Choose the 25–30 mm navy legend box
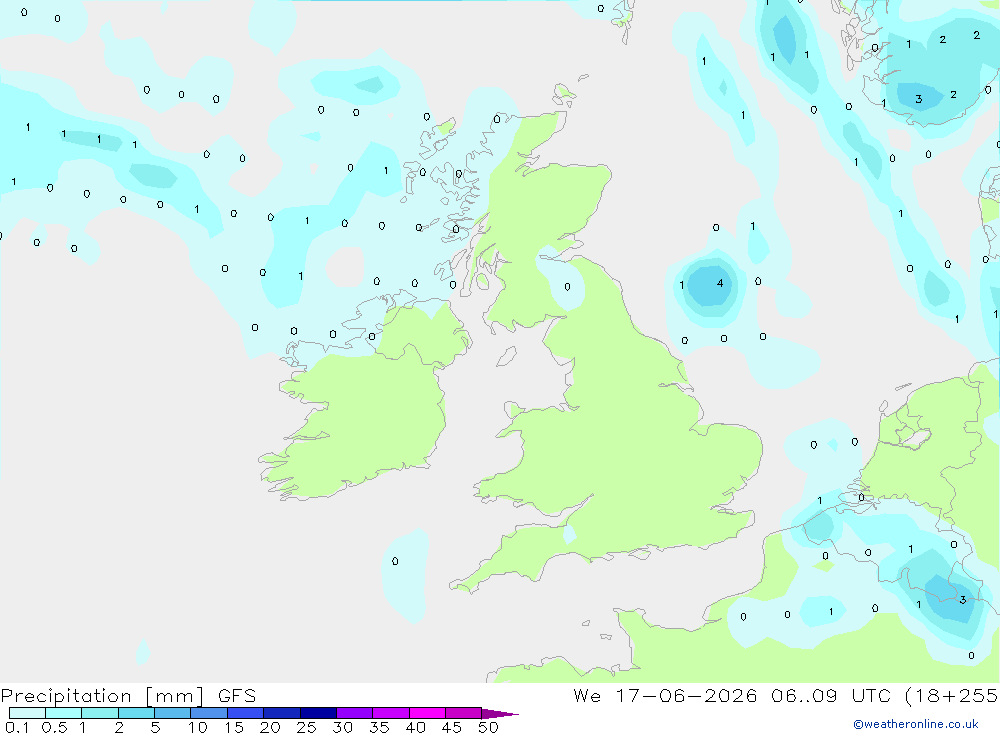Screen dimensions: 1000x733 [x=318, y=713]
